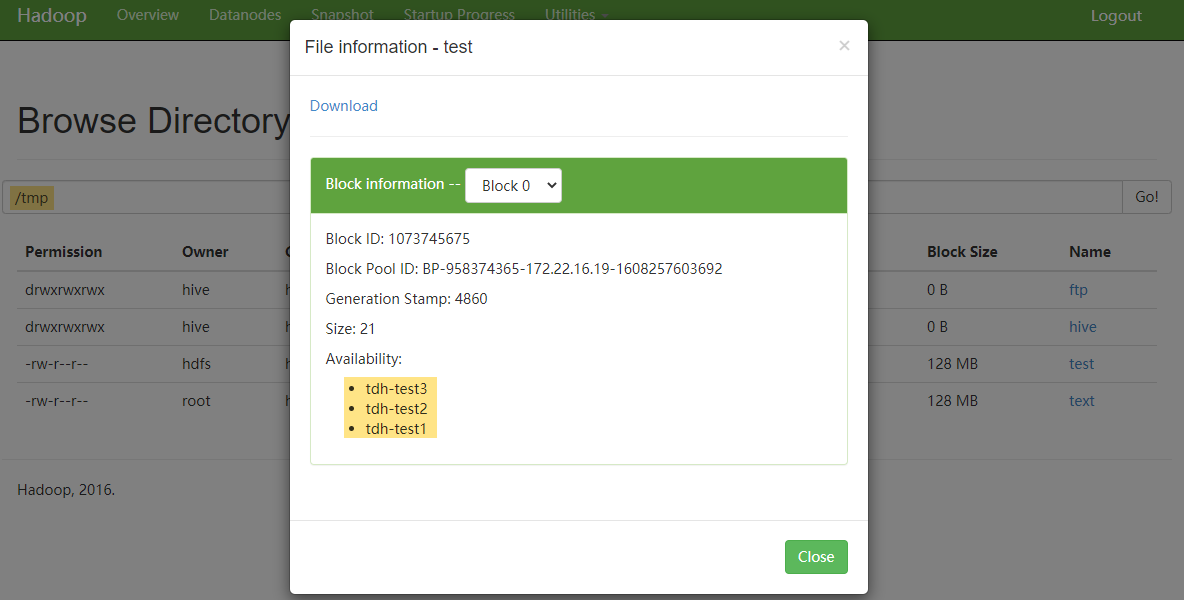Click the Go! button
Viewport: 1184px width, 600px height.
coord(1146,197)
